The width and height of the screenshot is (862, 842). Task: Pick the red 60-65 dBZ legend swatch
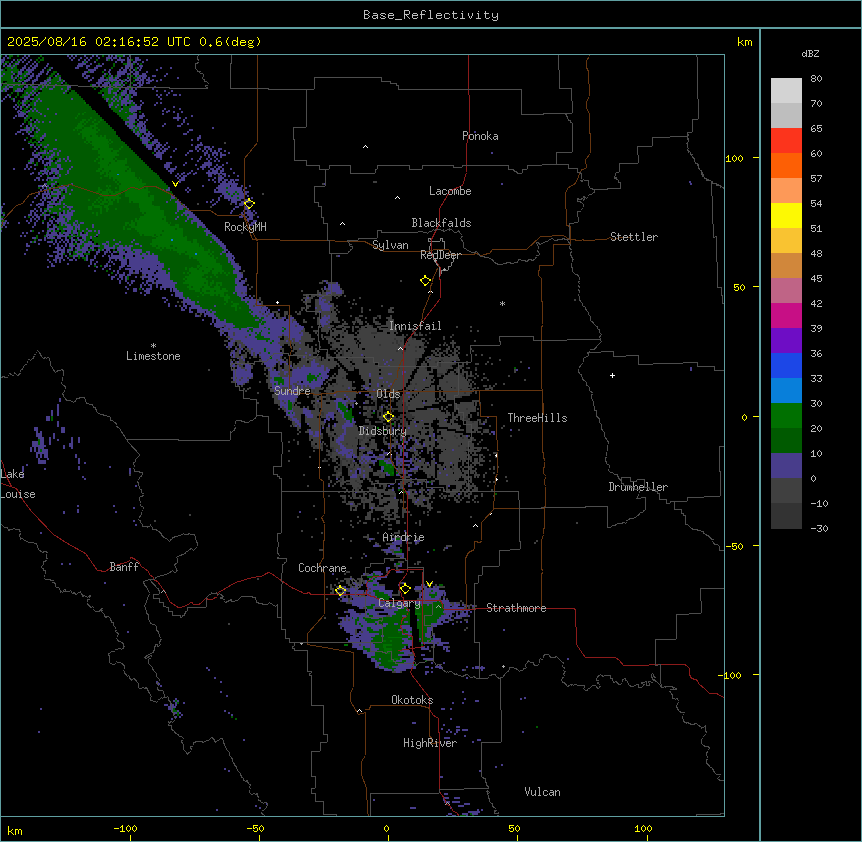pos(786,140)
